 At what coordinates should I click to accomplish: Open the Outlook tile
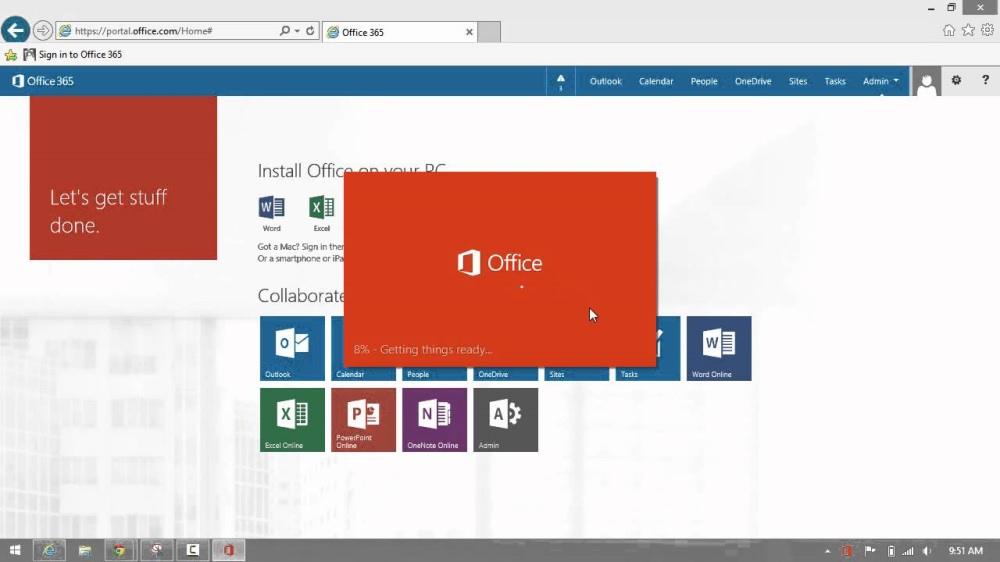(292, 348)
